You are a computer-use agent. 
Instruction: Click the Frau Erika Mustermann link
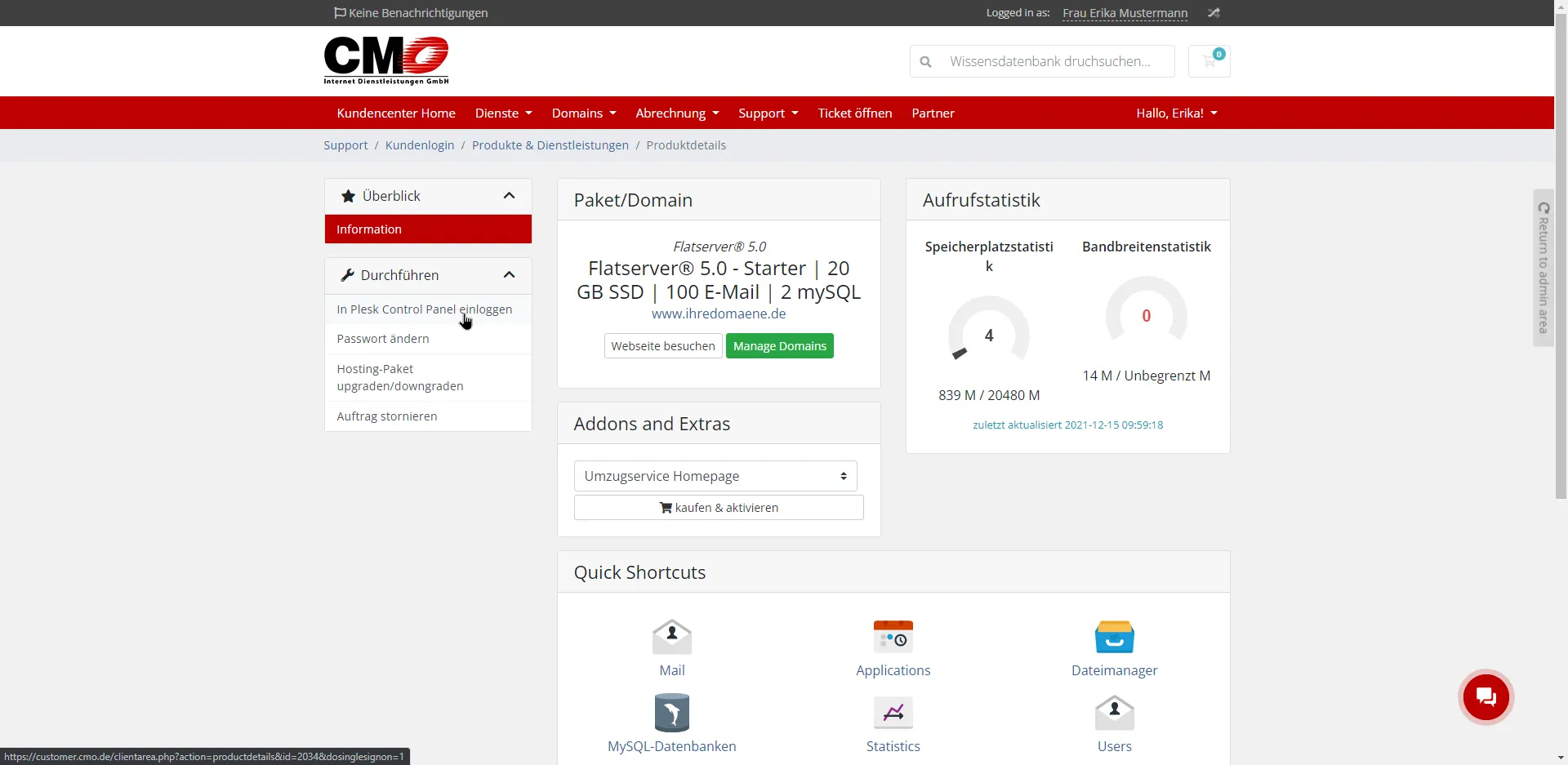pos(1125,13)
